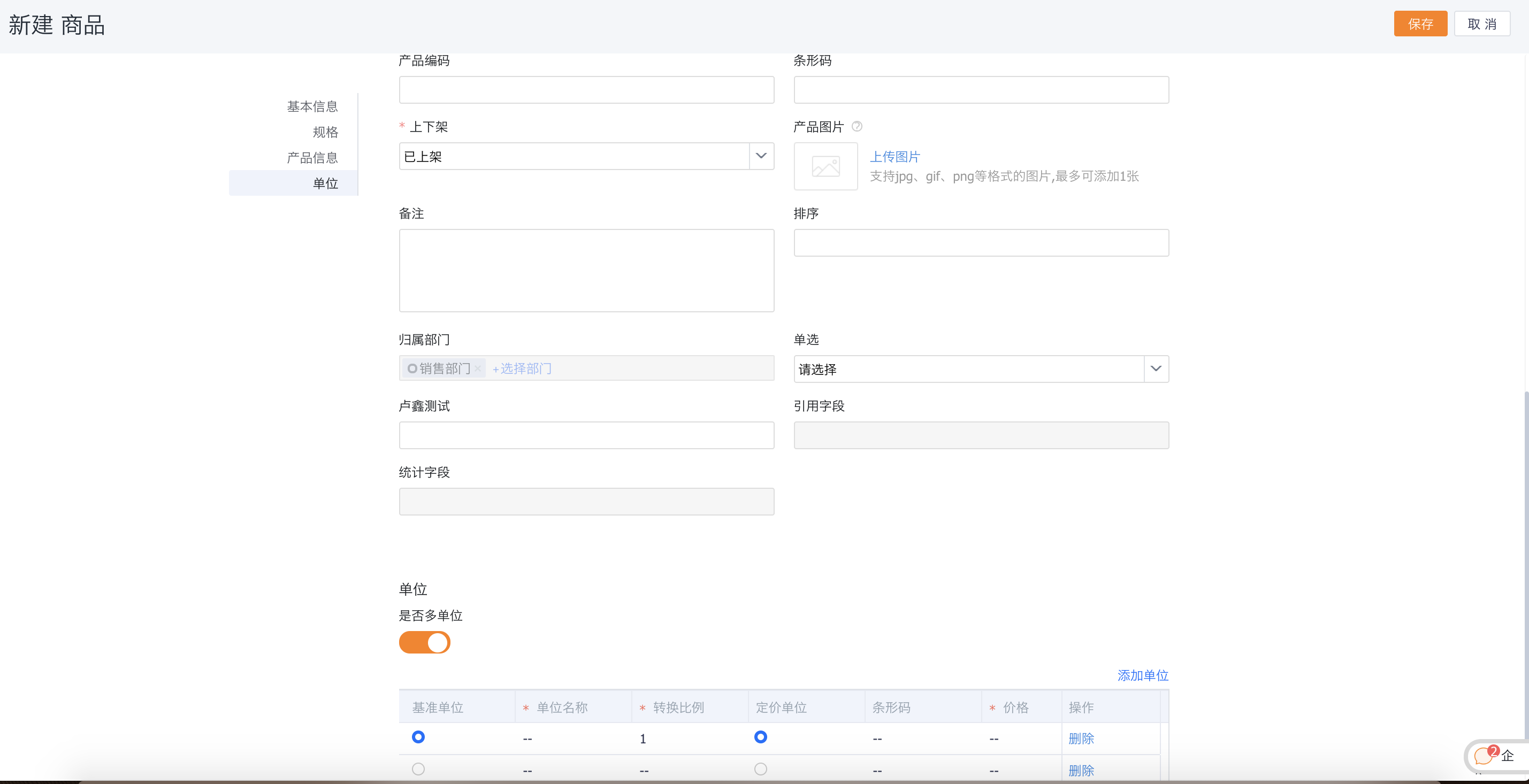Image resolution: width=1529 pixels, height=784 pixels.
Task: Click the orange 保存 button
Action: (1420, 24)
